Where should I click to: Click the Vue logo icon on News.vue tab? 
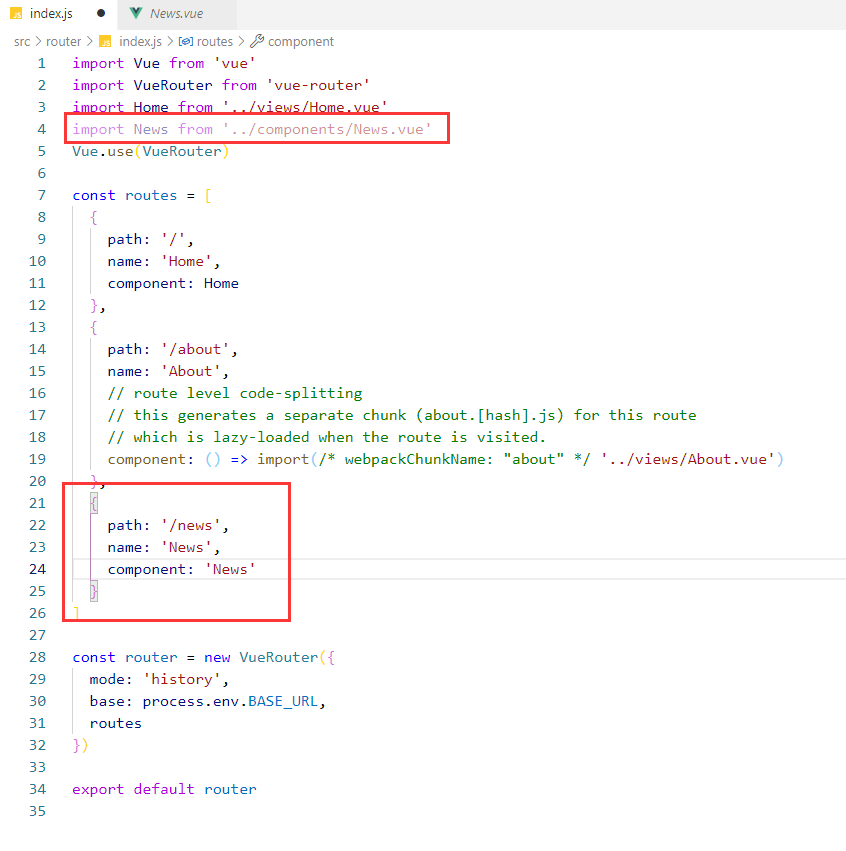click(135, 14)
